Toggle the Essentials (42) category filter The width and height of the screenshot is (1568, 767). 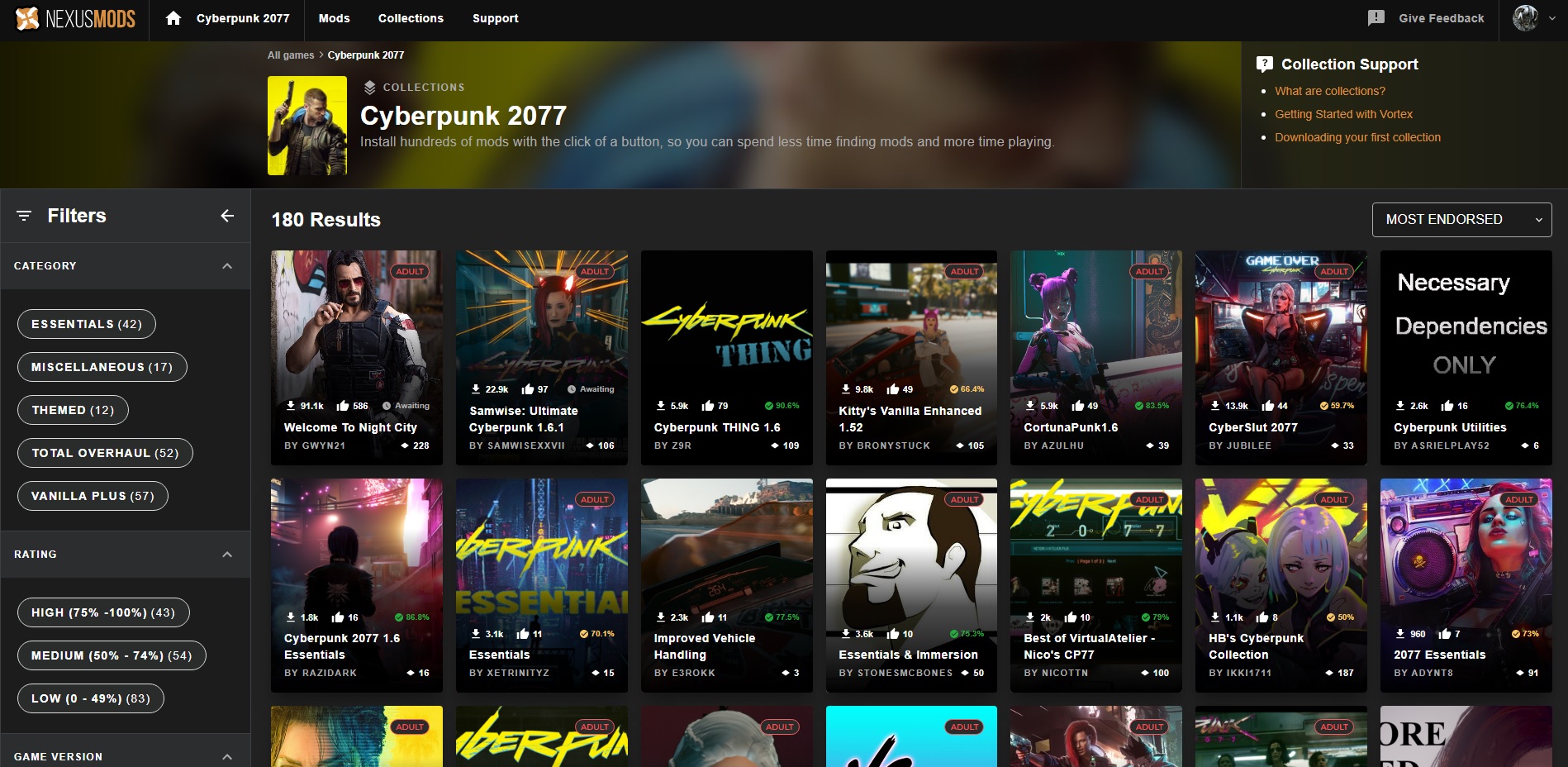point(87,324)
